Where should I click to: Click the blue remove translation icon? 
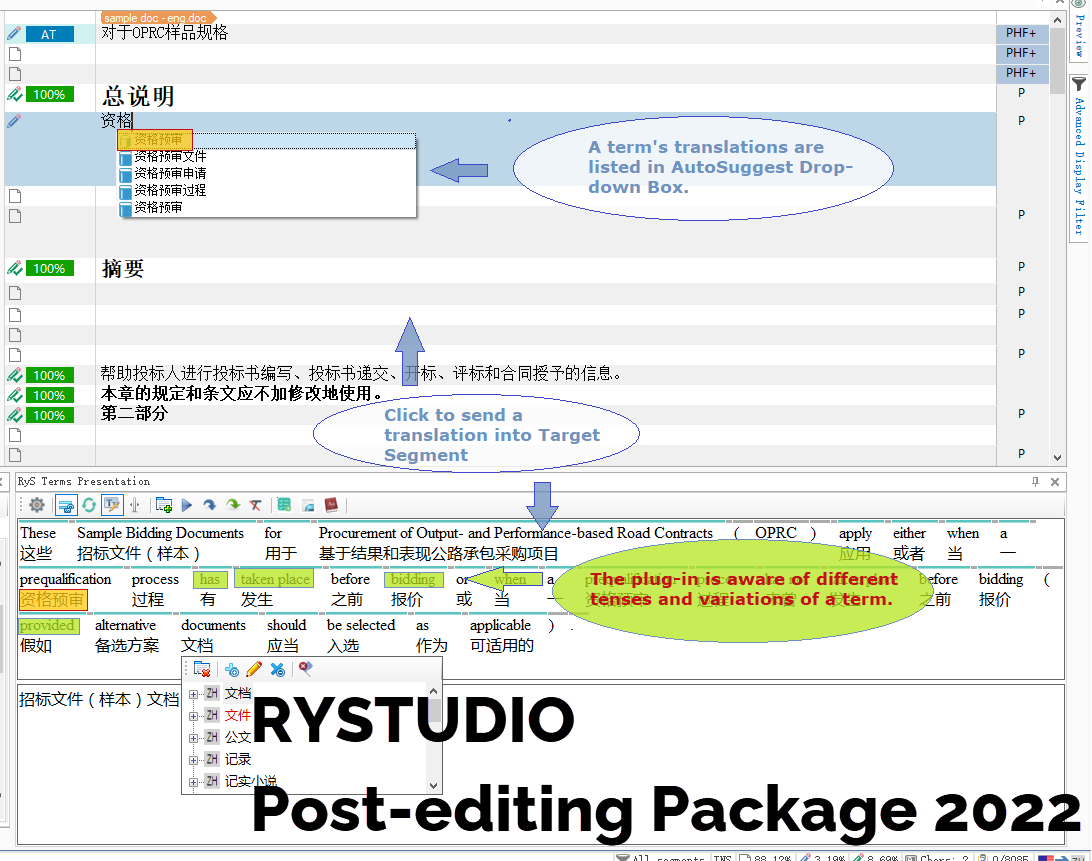point(277,669)
